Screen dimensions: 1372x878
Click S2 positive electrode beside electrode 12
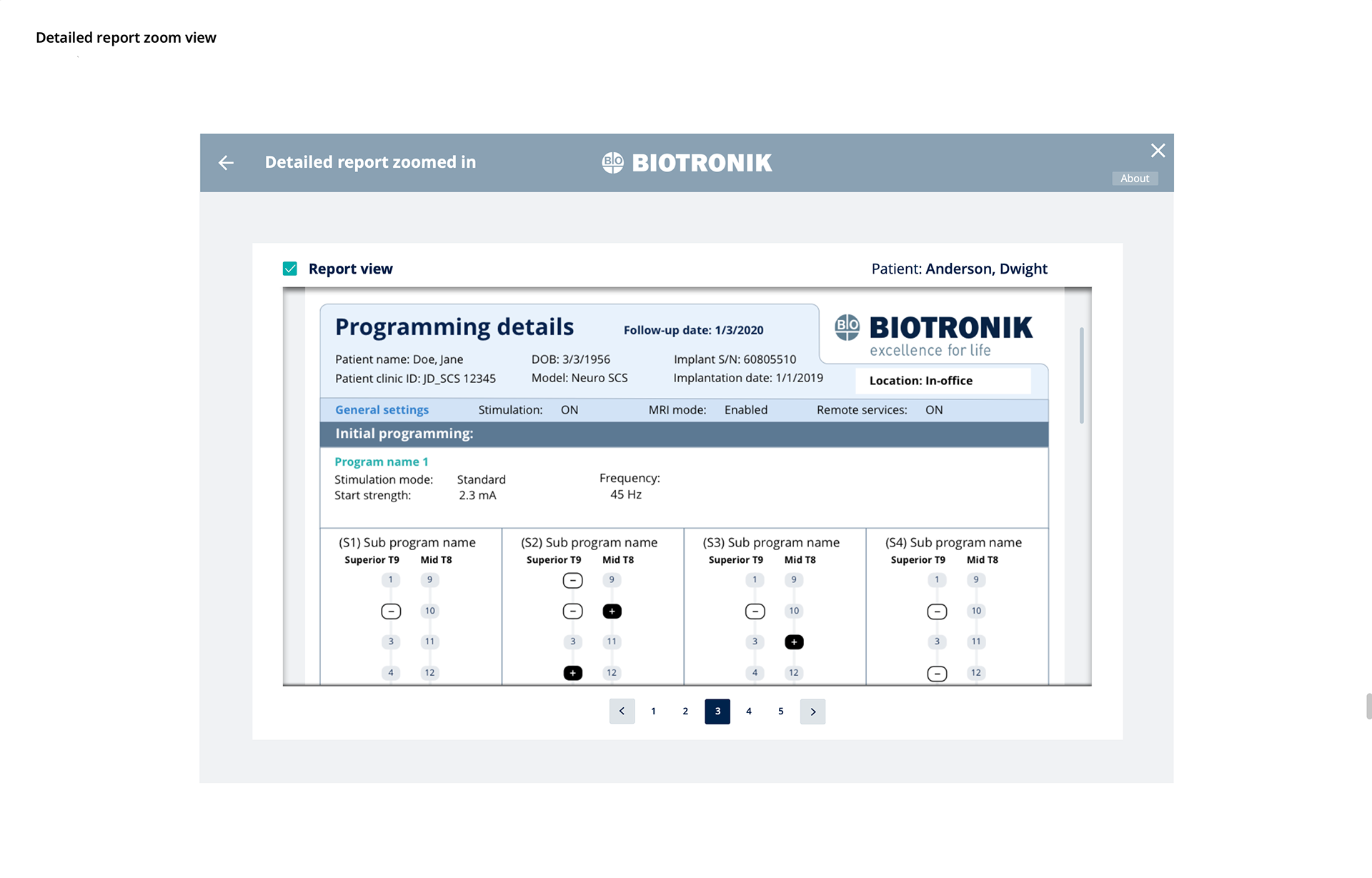click(x=572, y=673)
